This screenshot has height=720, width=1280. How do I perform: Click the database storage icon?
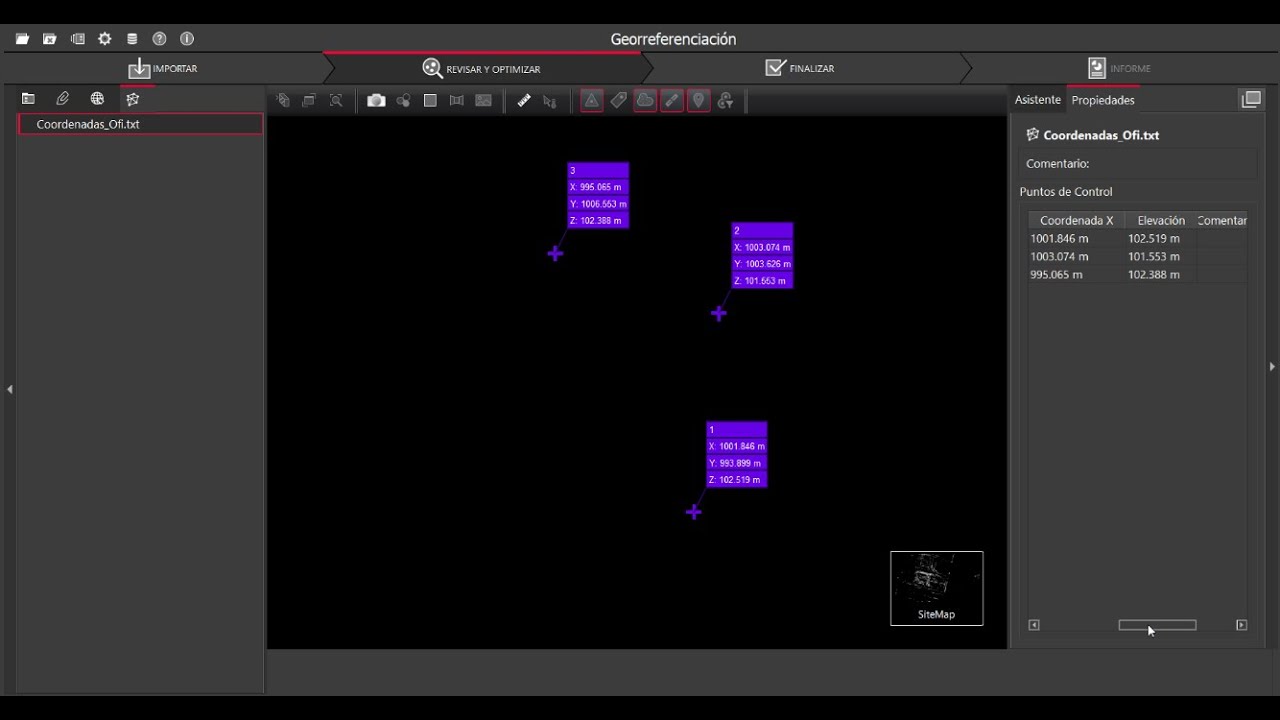[132, 39]
